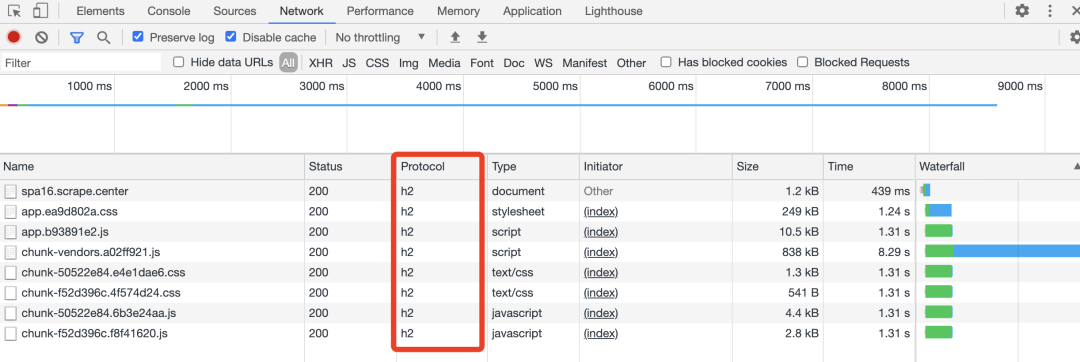Clear the network log
This screenshot has width=1080, height=362.
(x=41, y=37)
